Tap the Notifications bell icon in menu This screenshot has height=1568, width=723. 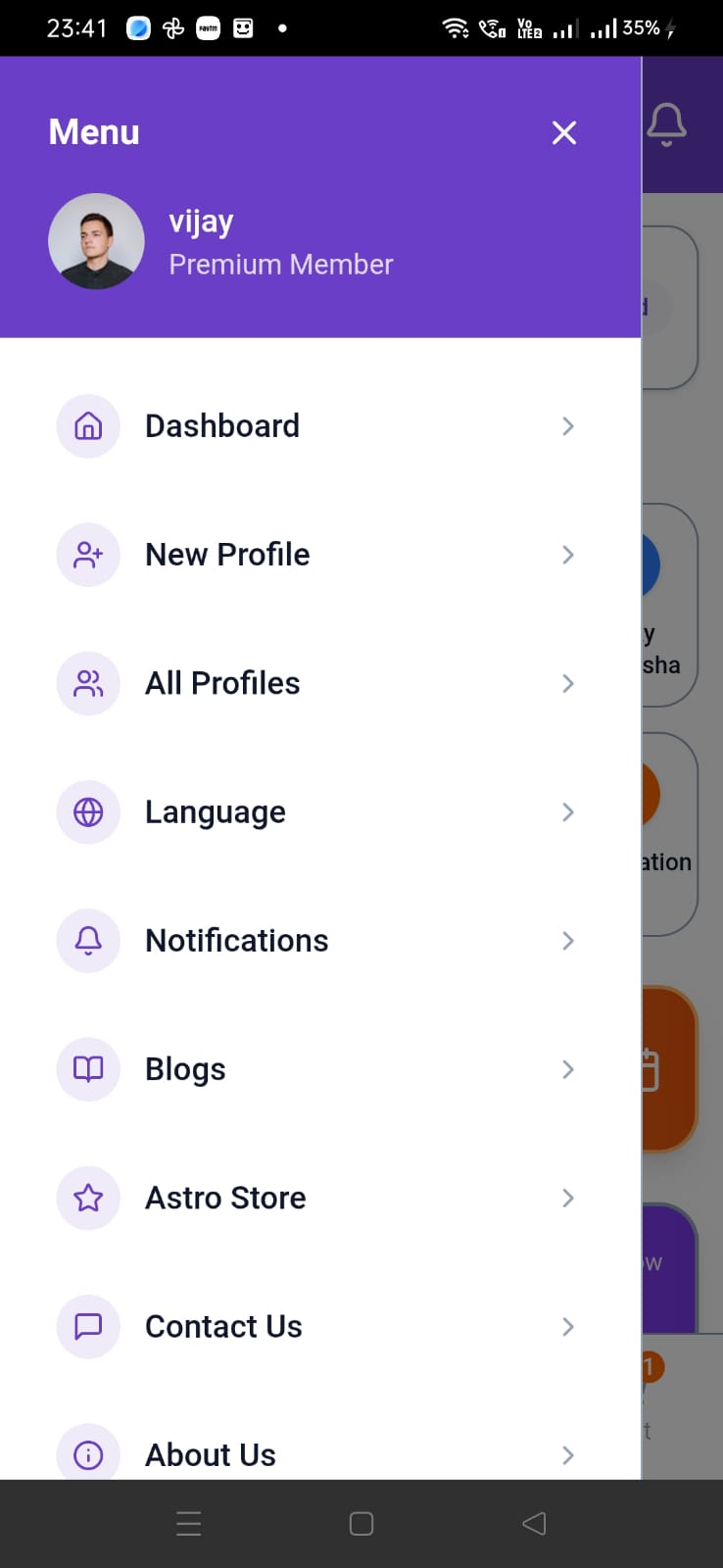(x=88, y=941)
